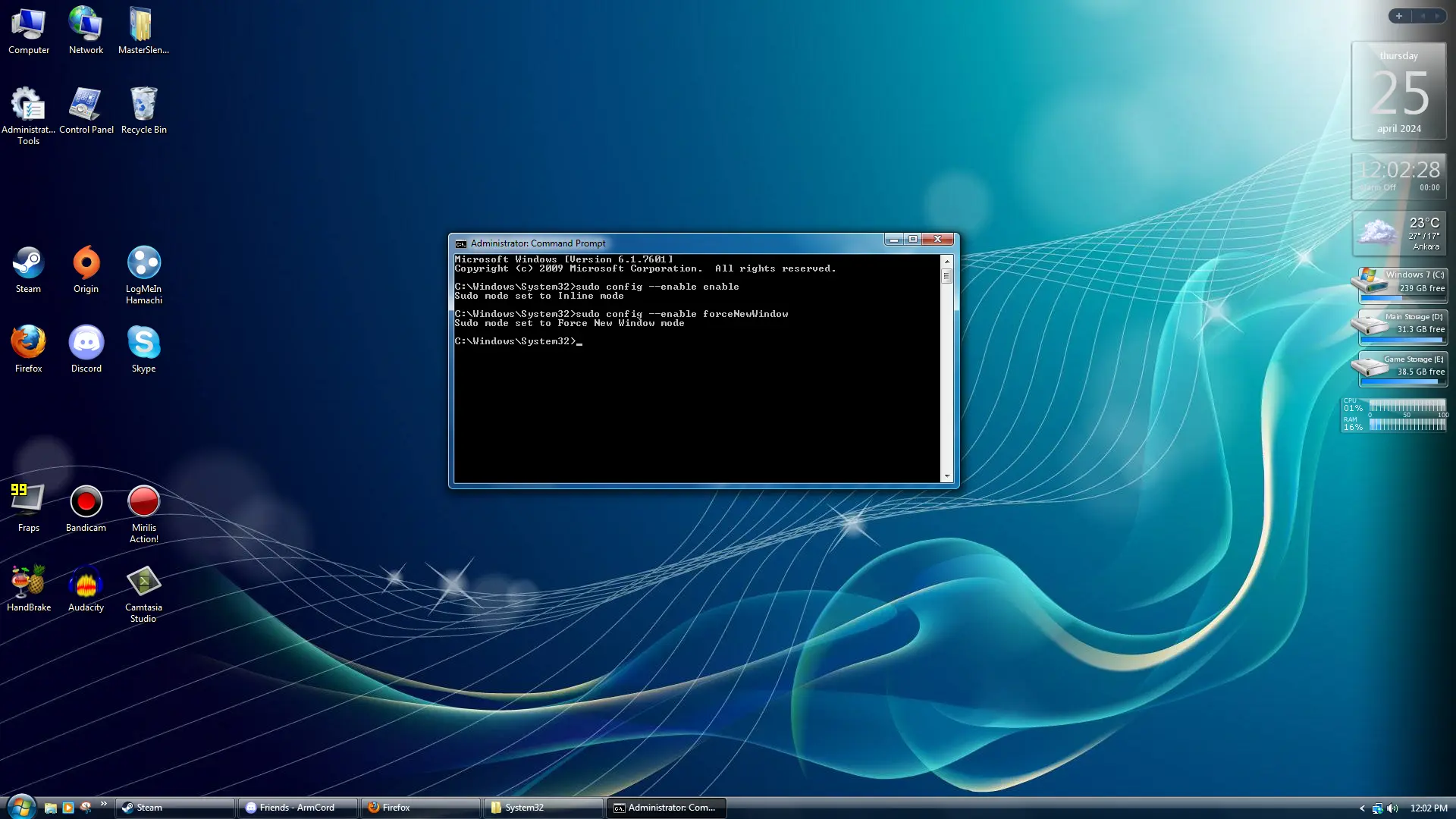This screenshot has height=819, width=1456.
Task: Open the Network desktop icon
Action: pos(86,30)
